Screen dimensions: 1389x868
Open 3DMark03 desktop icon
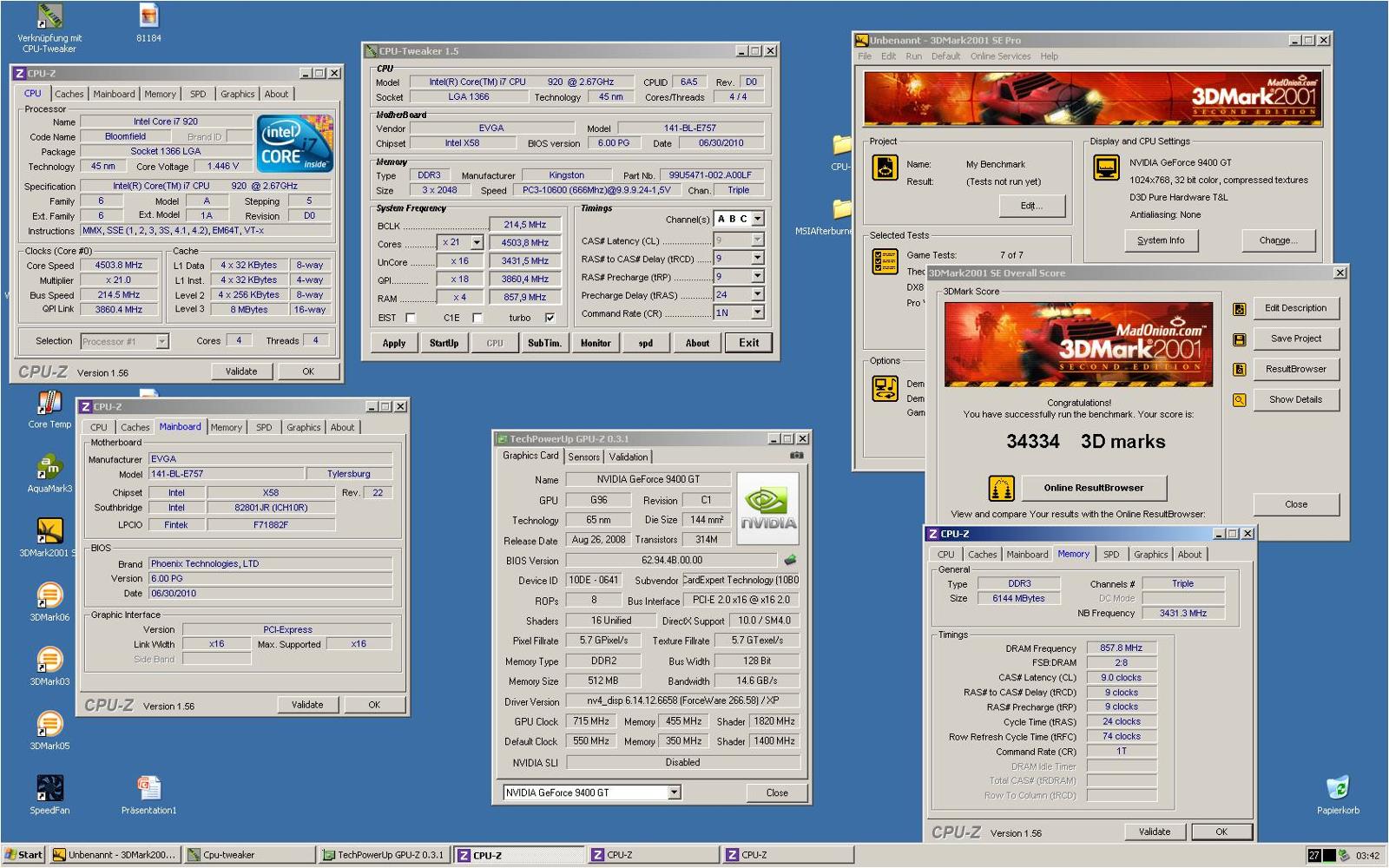coord(49,660)
